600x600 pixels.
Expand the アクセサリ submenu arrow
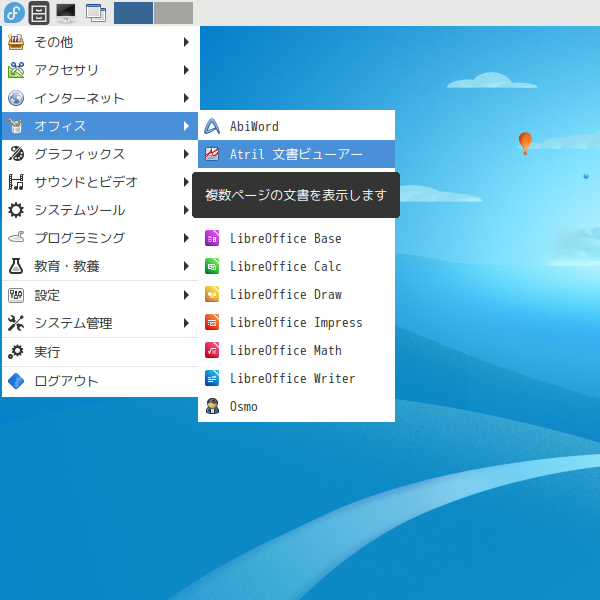186,70
